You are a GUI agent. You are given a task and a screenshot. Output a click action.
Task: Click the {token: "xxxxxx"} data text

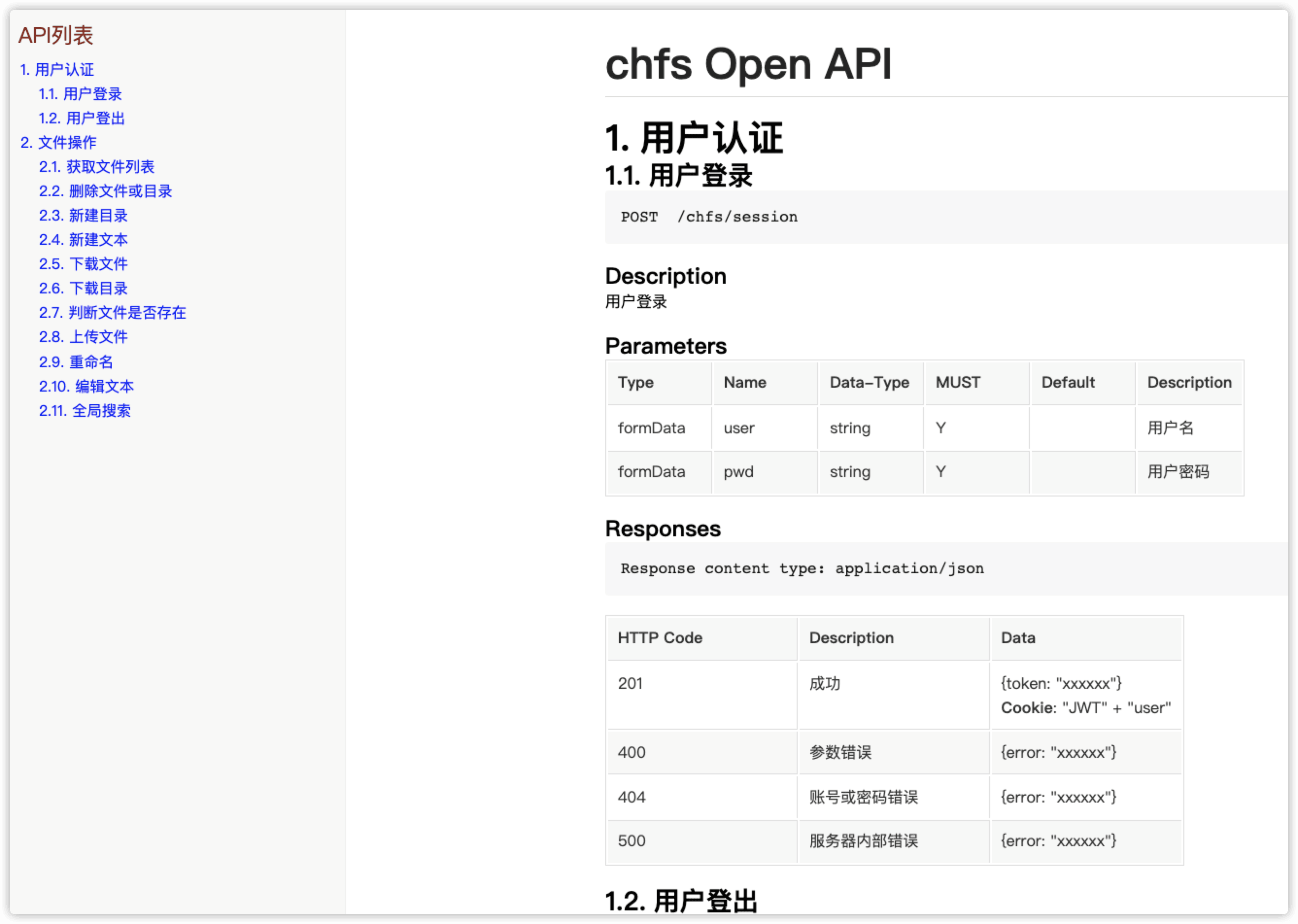pos(1061,684)
